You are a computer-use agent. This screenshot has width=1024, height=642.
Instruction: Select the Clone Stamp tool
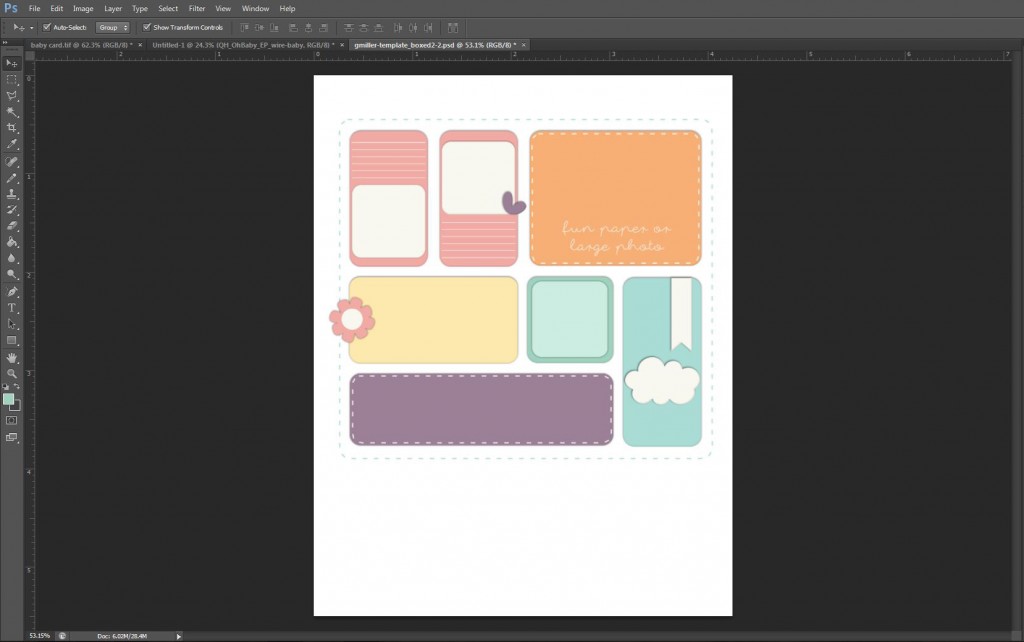(12, 194)
